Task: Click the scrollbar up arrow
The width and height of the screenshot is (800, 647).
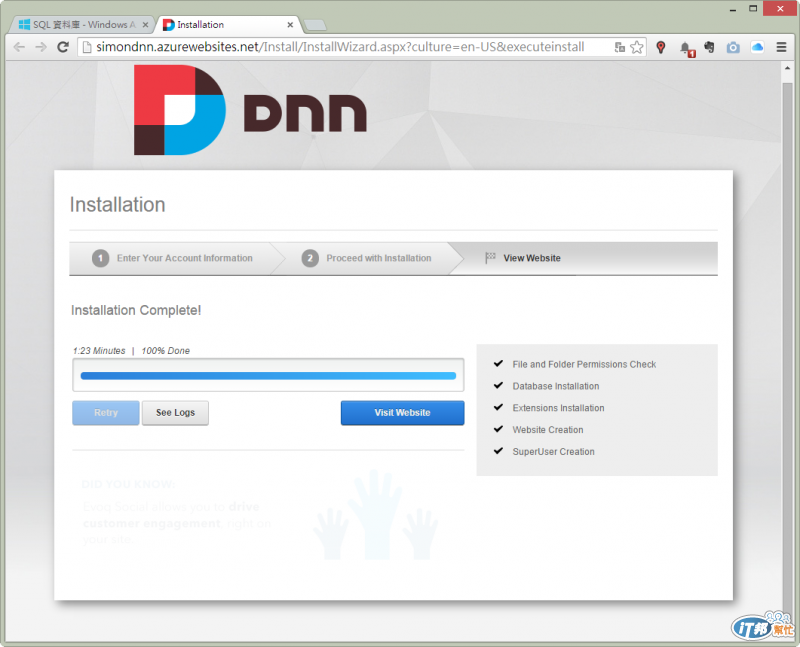Action: pyautogui.click(x=787, y=68)
